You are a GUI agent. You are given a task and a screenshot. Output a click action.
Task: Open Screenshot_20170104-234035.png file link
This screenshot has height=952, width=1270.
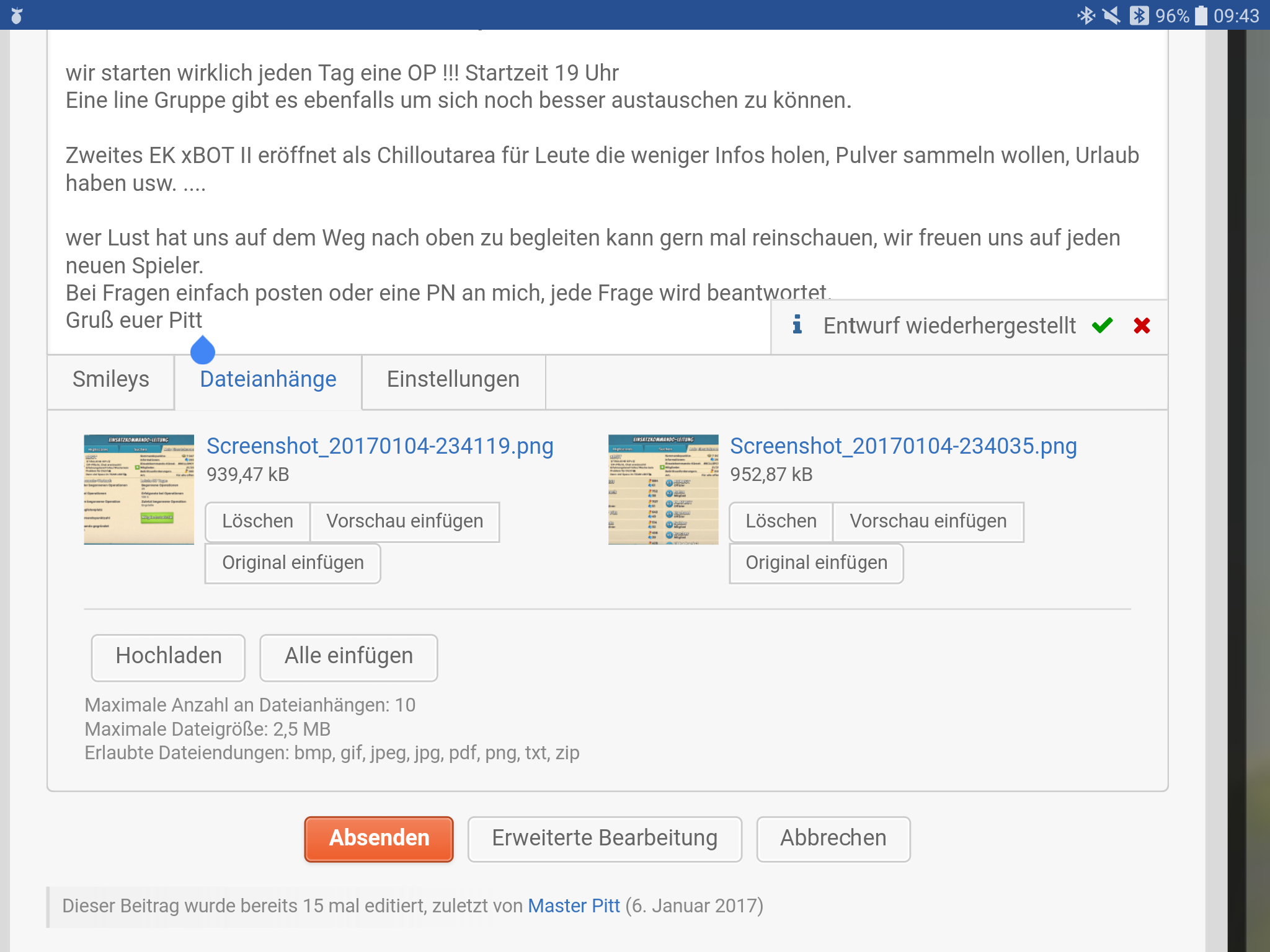[x=903, y=446]
